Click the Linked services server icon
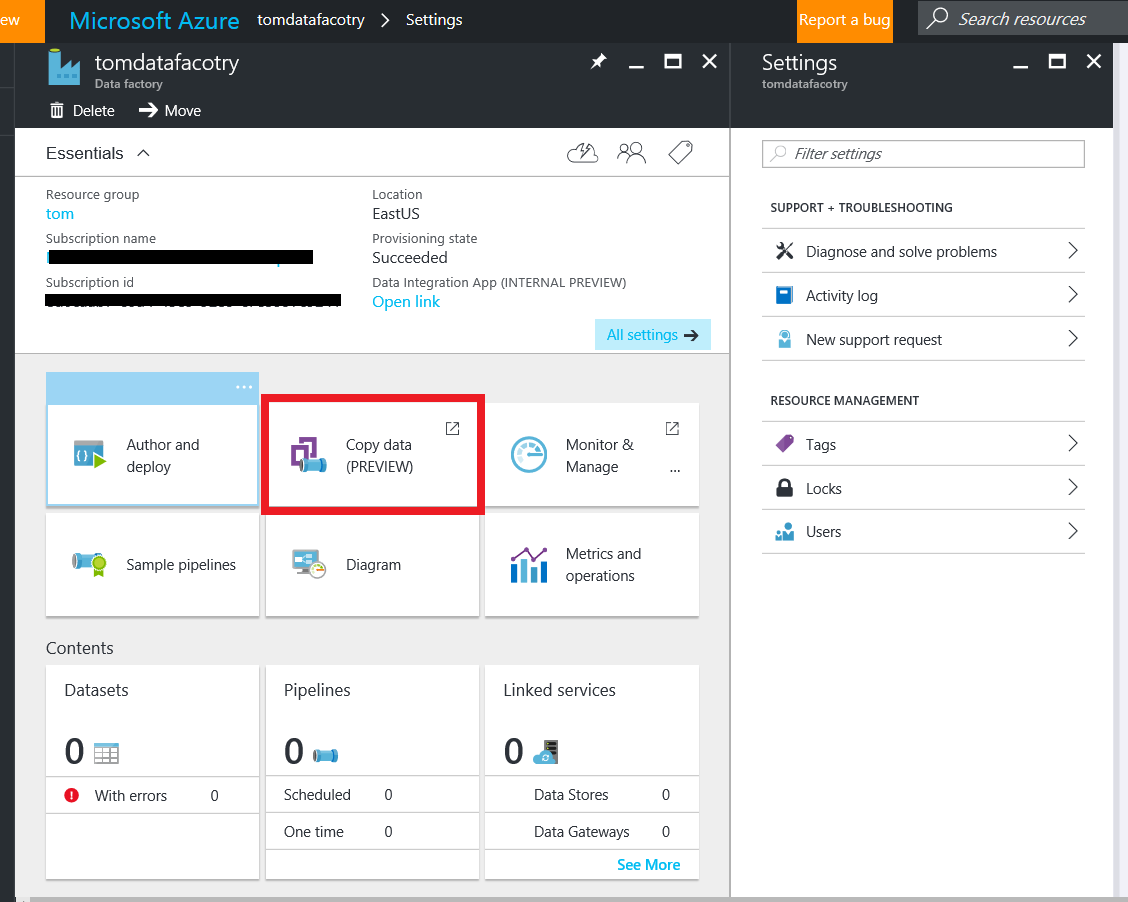The height and width of the screenshot is (902, 1128). (546, 752)
